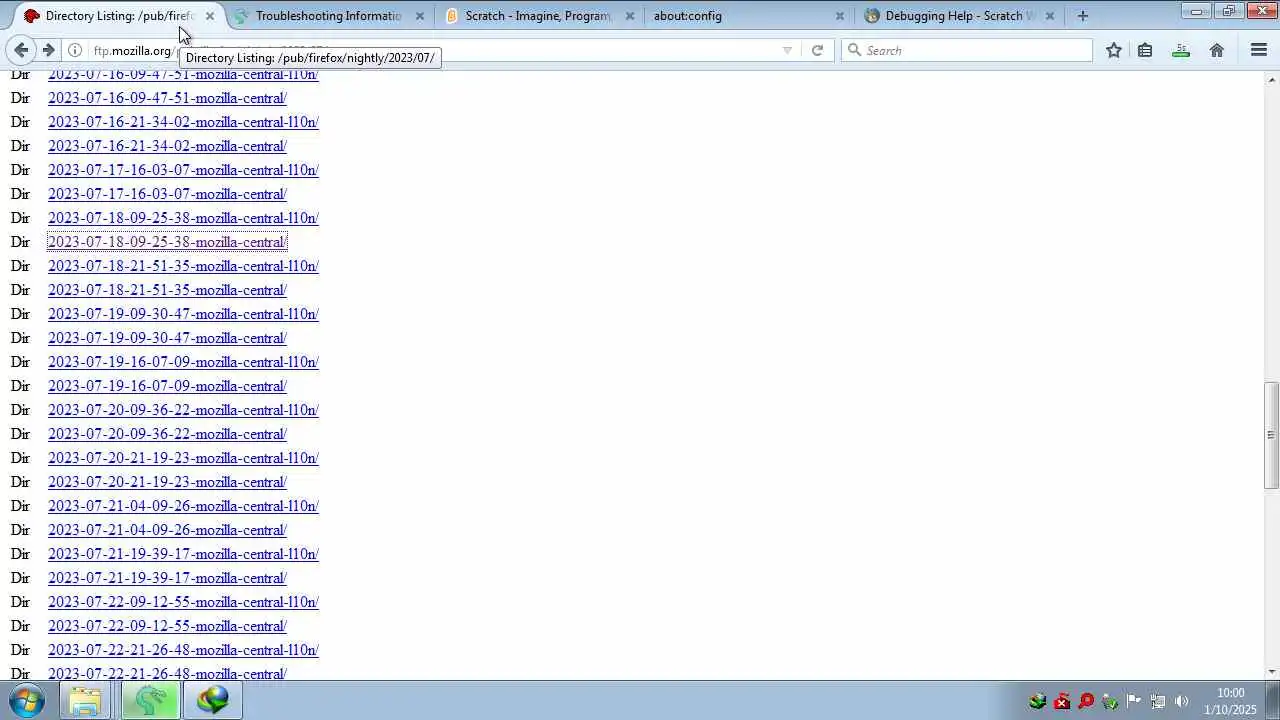
Task: Open the Windows Start menu
Action: point(26,700)
